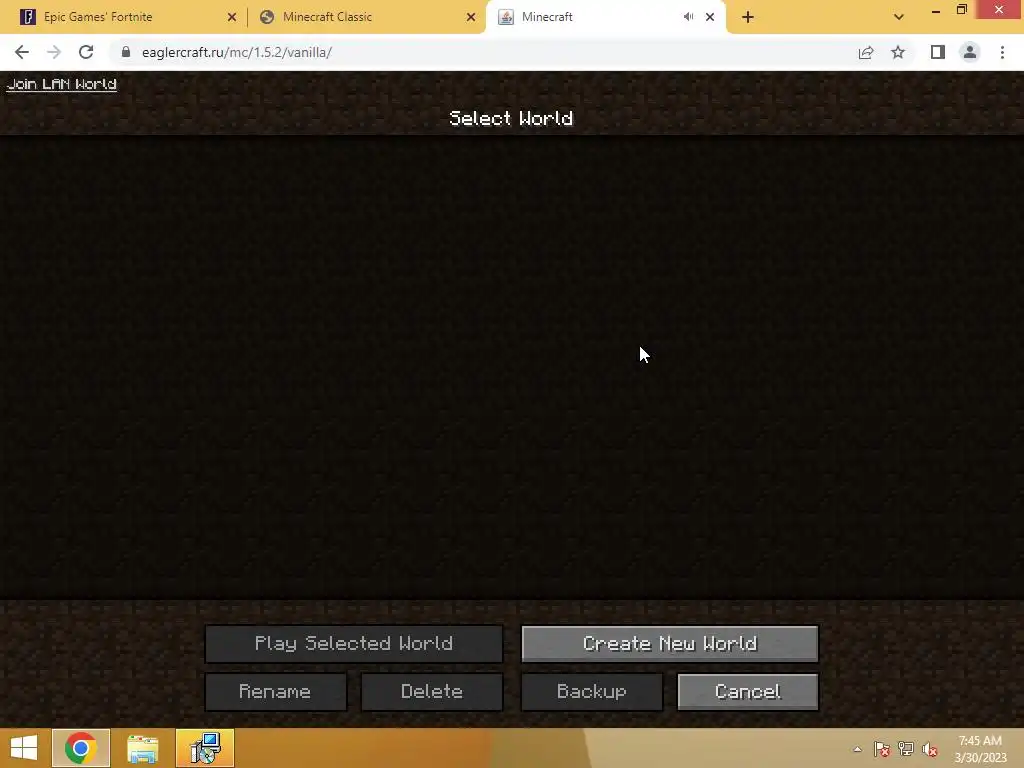1024x768 pixels.
Task: Switch to Minecraft Classic tab
Action: pyautogui.click(x=366, y=17)
